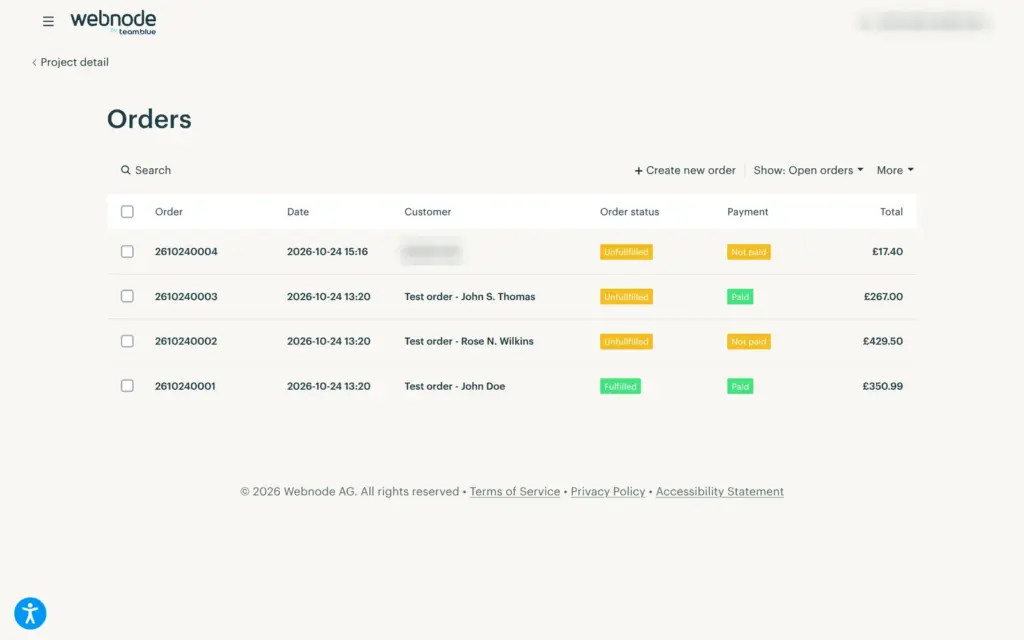Check order 2610240002 checkbox

tap(127, 341)
